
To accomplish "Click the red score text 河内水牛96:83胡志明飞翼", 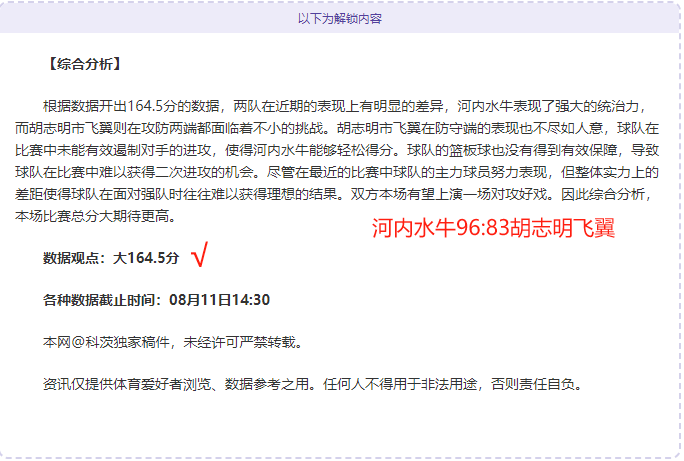I will tap(493, 228).
